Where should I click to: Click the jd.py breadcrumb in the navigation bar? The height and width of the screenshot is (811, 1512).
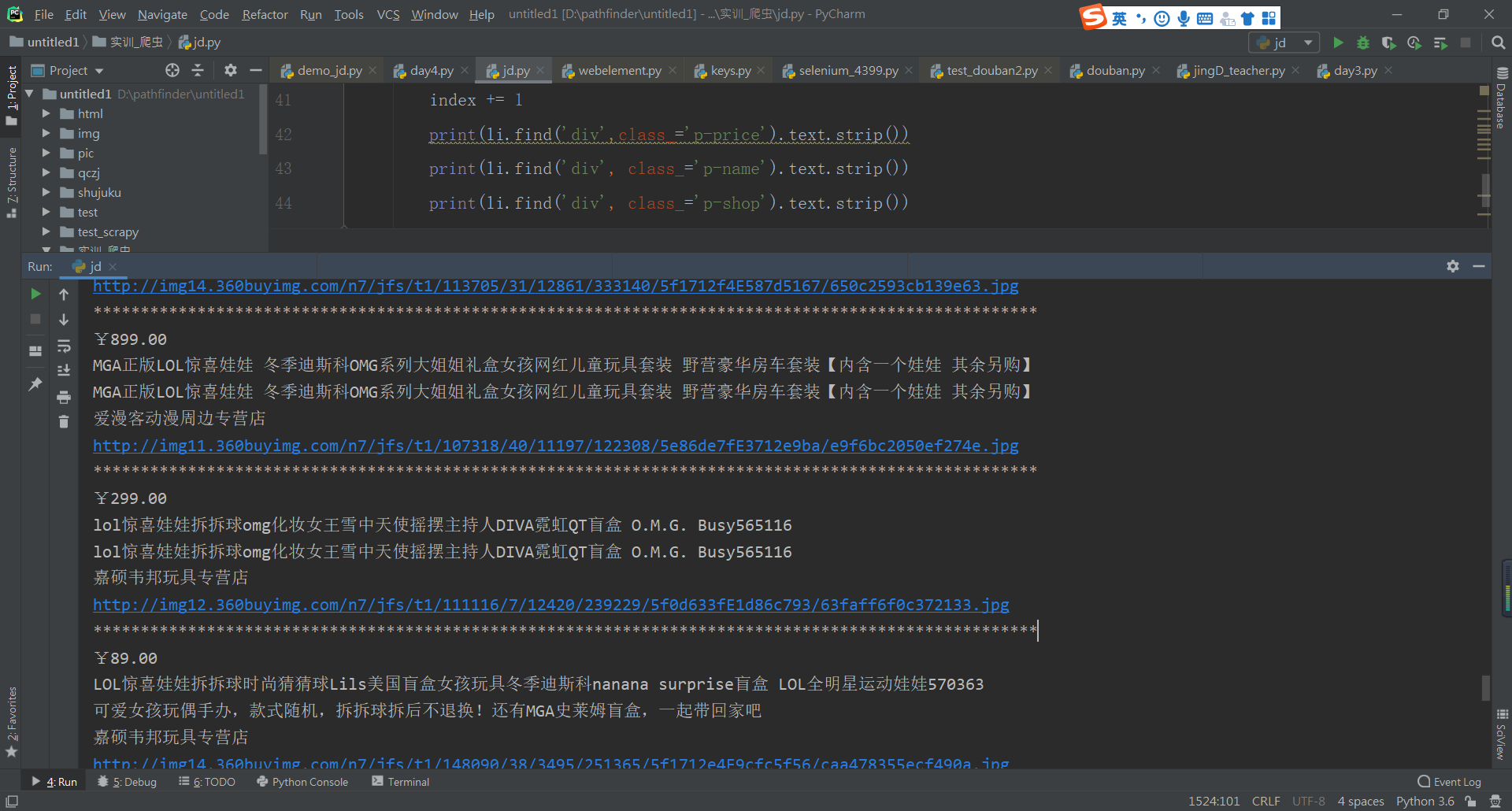coord(200,43)
